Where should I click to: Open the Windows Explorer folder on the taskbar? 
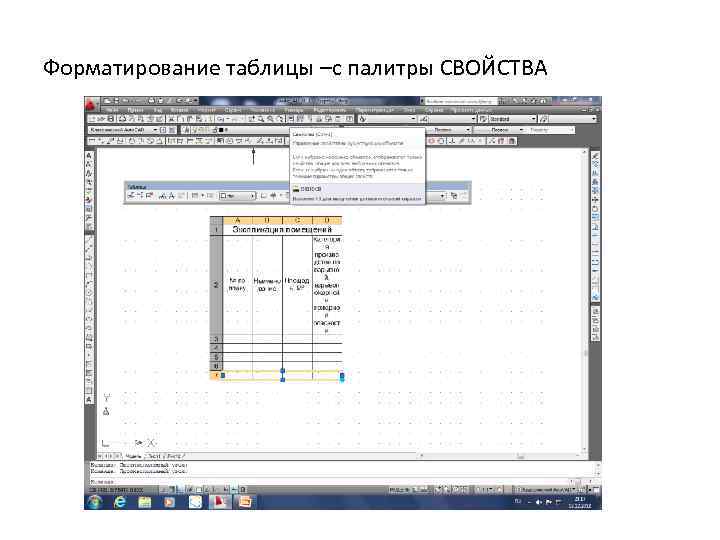tap(145, 502)
